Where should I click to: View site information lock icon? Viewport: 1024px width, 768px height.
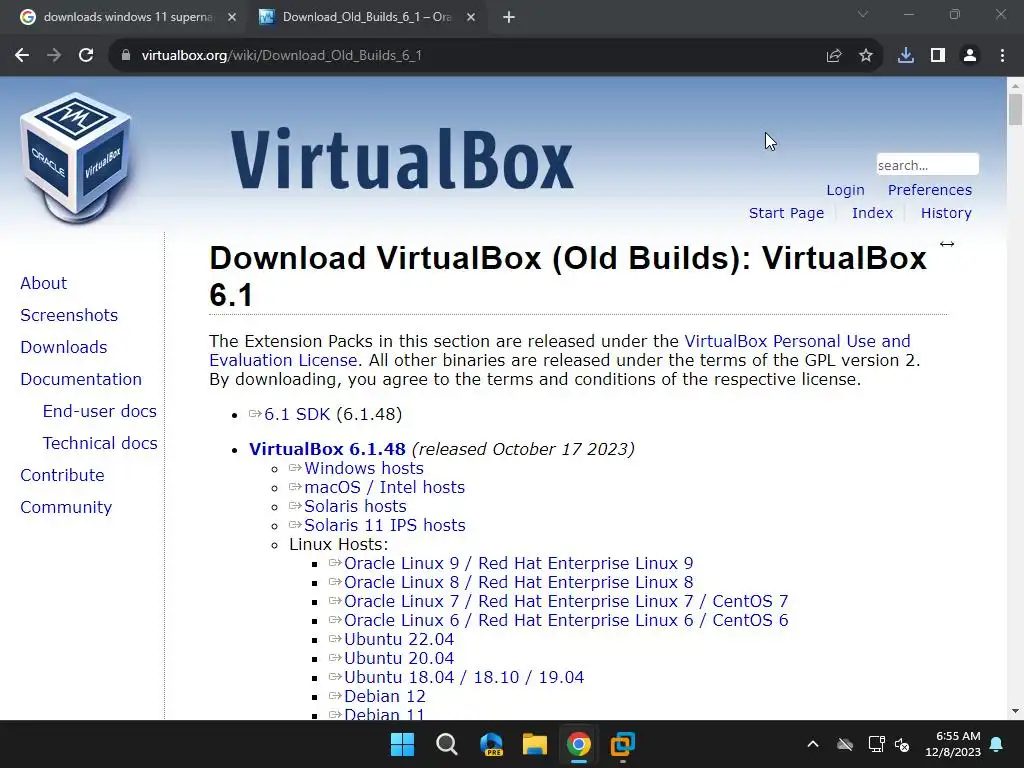coord(125,56)
